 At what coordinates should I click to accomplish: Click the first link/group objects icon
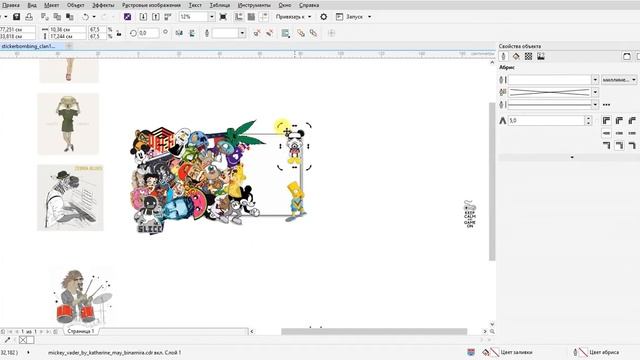[301, 33]
